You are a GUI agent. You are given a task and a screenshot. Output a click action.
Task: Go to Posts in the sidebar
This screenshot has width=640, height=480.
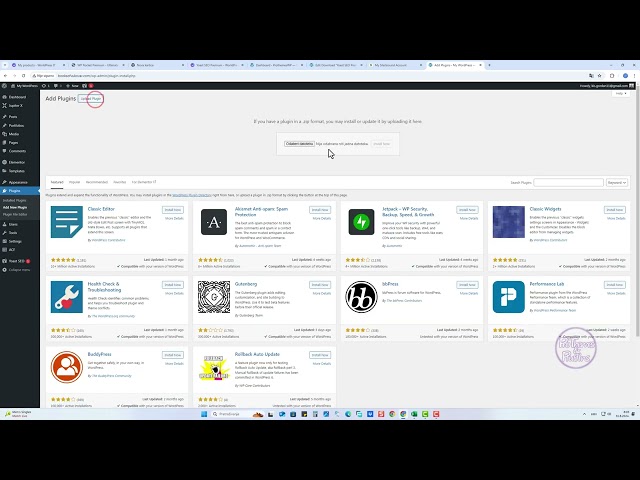pos(13,117)
